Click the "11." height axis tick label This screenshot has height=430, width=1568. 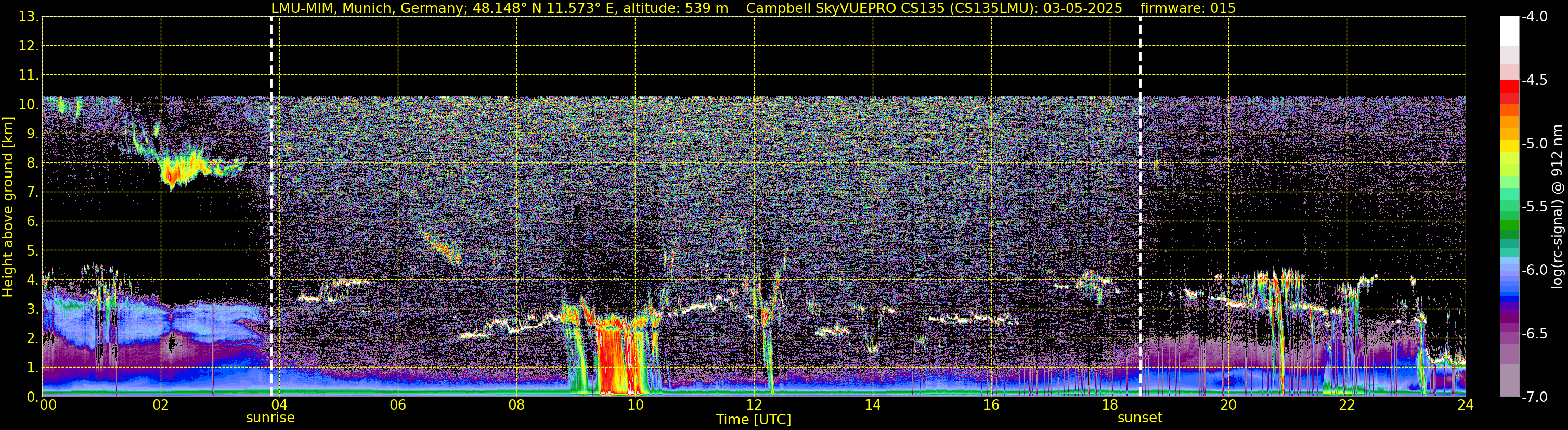29,75
